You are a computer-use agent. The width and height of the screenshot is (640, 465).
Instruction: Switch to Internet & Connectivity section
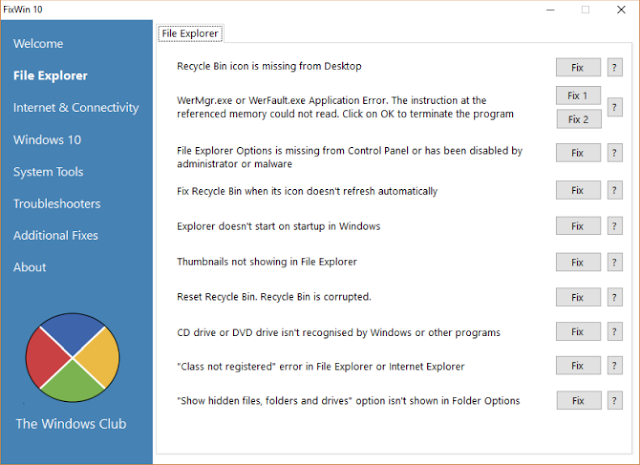pos(76,107)
